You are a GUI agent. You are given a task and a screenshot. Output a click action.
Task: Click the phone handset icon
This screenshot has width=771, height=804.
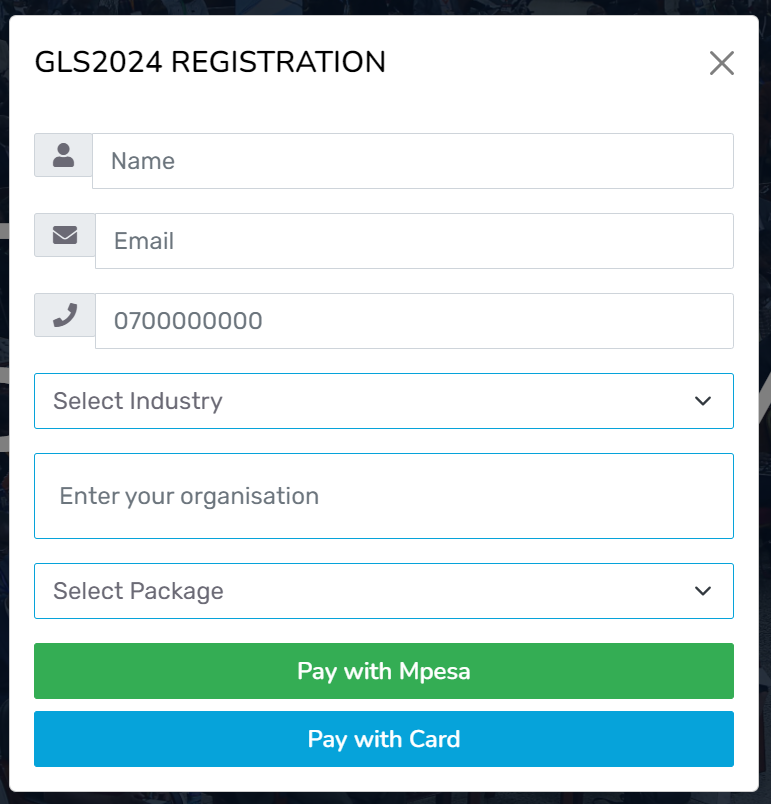click(x=65, y=315)
